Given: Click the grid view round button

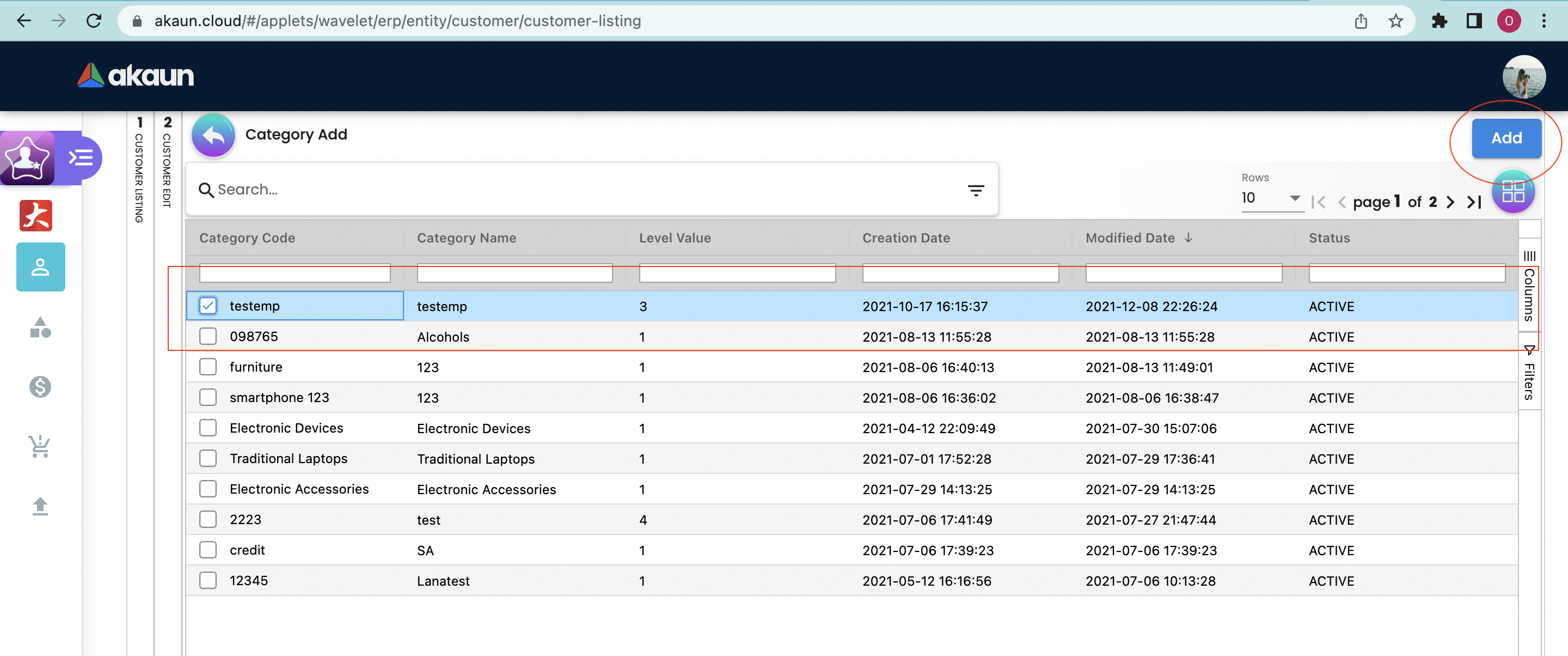Looking at the screenshot, I should 1512,192.
